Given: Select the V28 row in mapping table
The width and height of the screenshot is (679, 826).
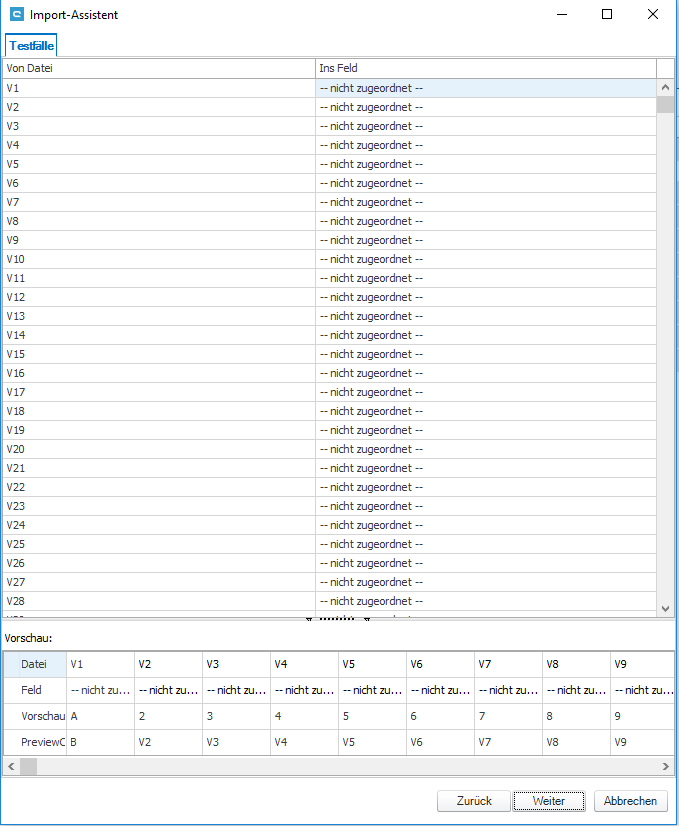Looking at the screenshot, I should (x=158, y=601).
